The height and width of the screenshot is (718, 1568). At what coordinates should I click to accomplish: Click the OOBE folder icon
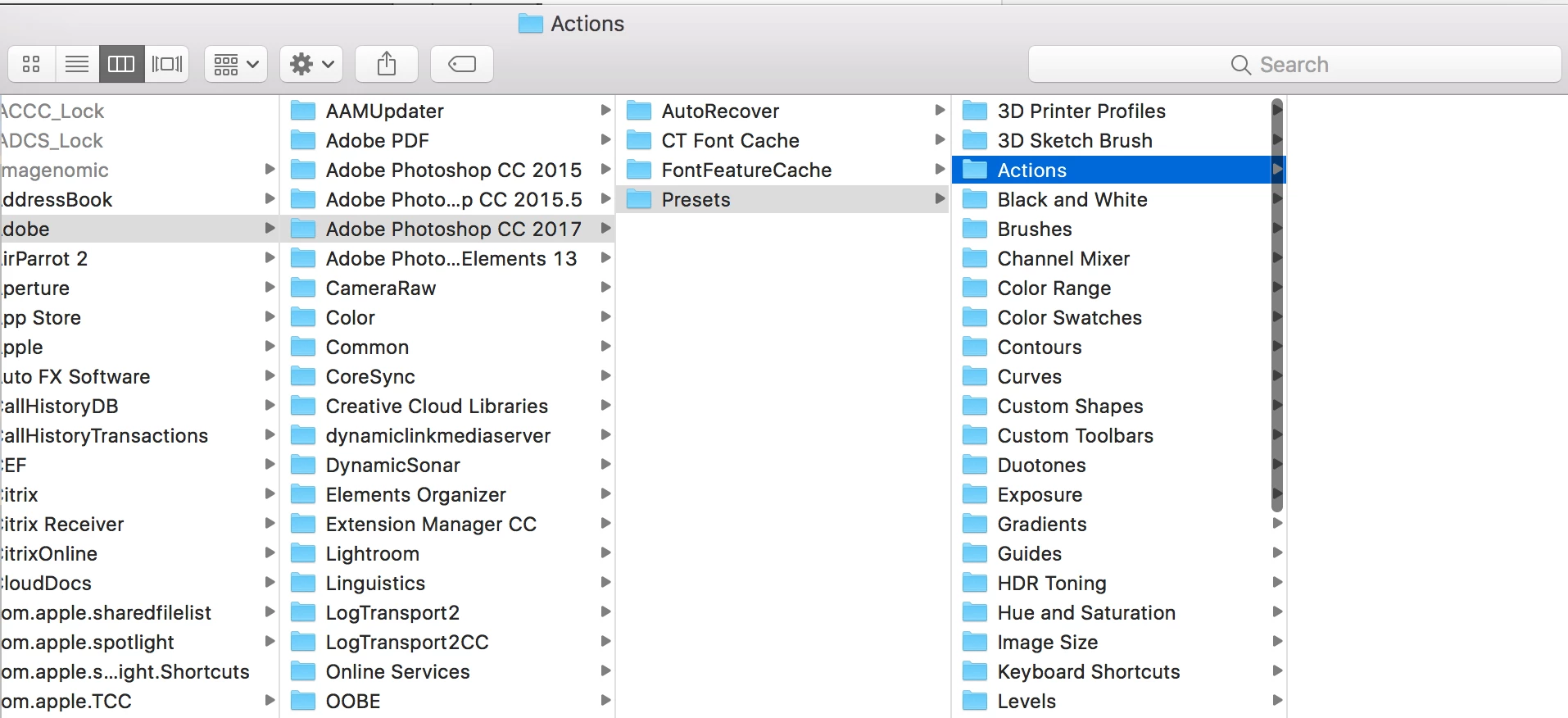(303, 701)
